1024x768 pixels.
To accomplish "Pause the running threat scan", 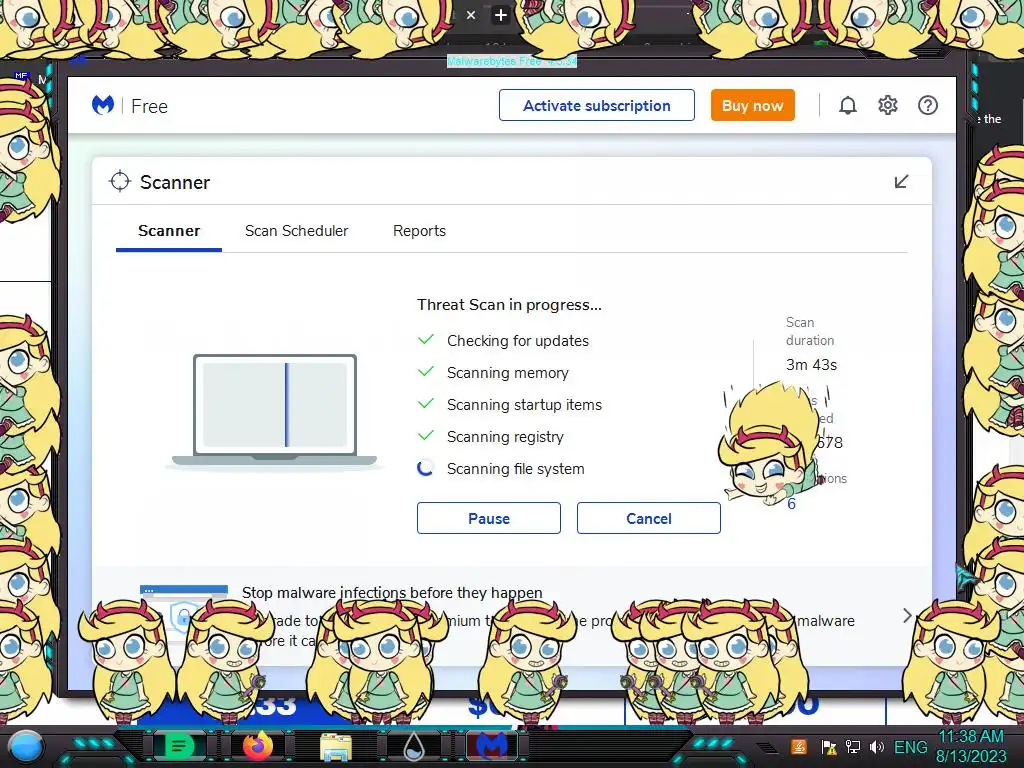I will tap(488, 518).
